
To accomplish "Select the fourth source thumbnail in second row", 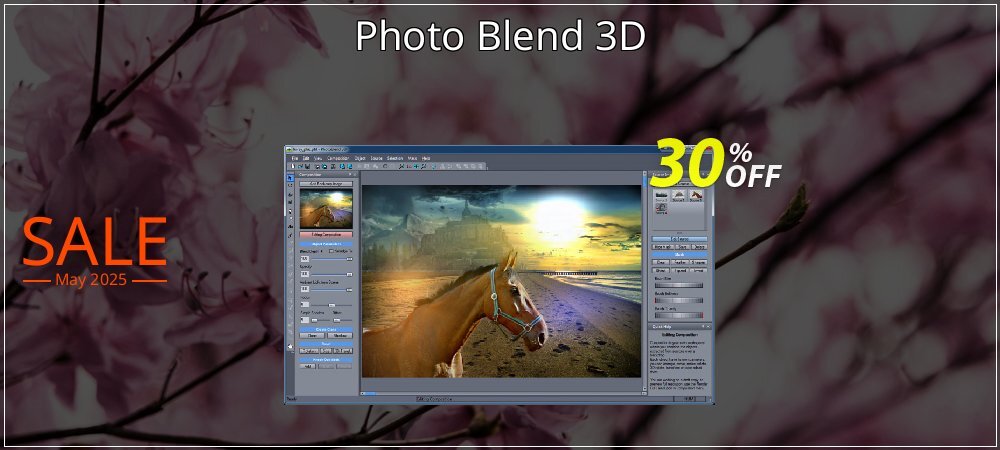I will [661, 208].
